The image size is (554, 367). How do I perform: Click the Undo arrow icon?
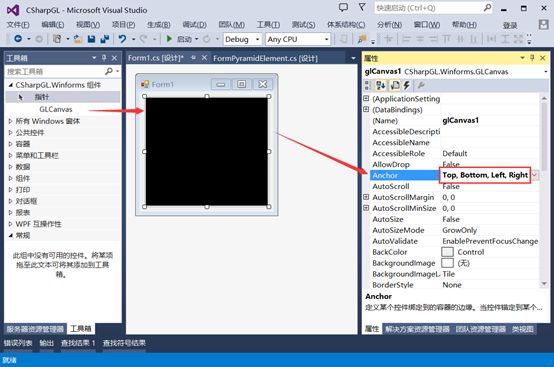(x=122, y=39)
